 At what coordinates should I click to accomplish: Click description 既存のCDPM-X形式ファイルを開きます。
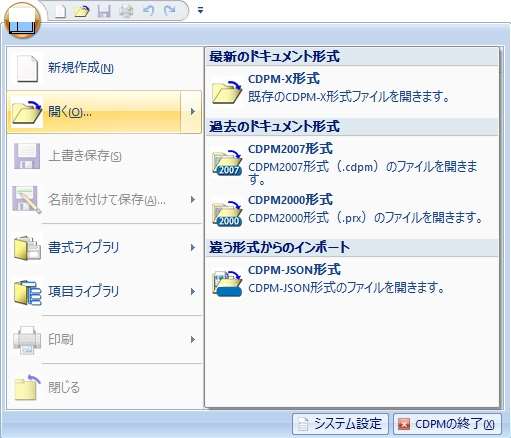pos(349,97)
